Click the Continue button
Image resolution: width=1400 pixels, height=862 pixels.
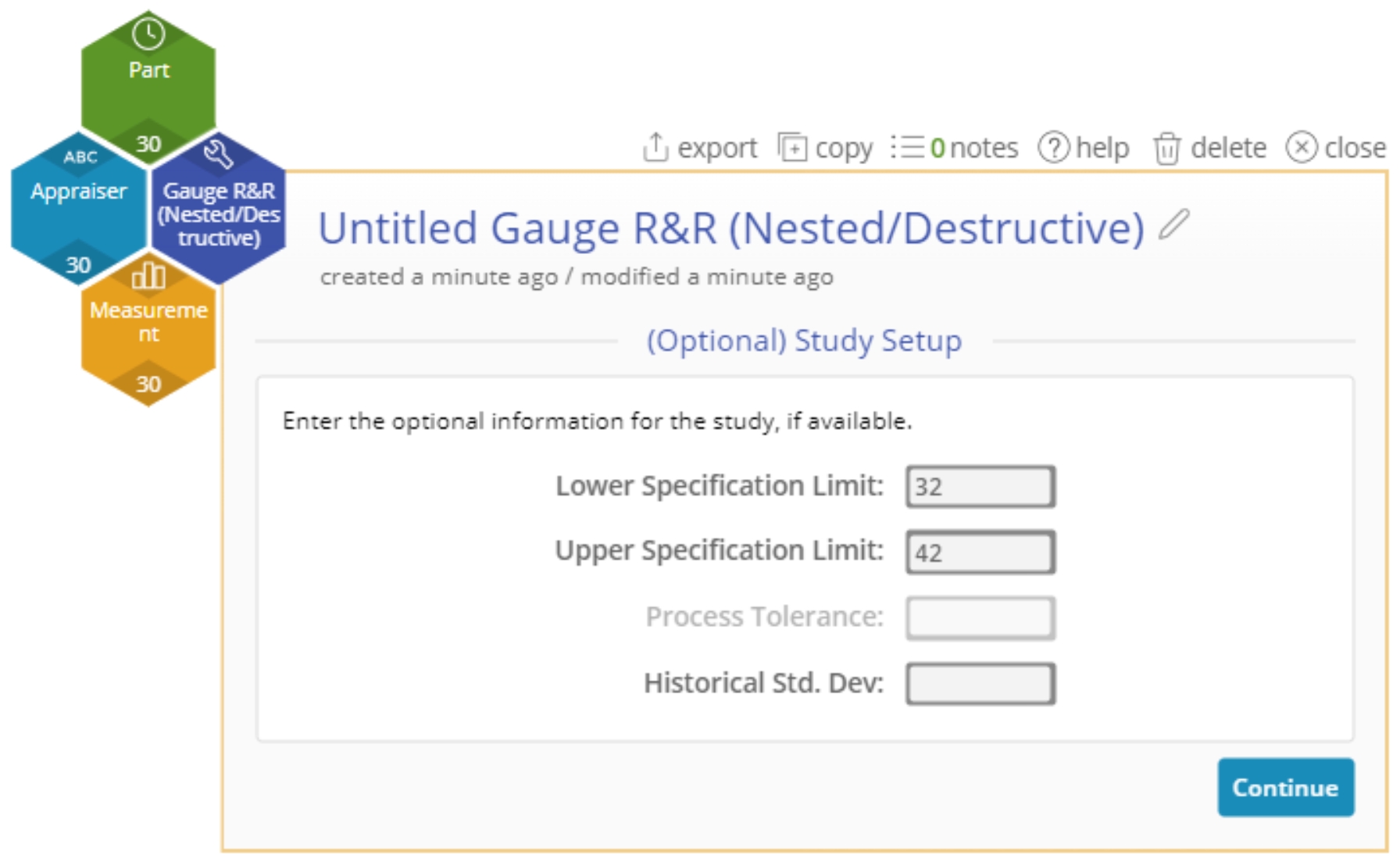pos(1286,787)
